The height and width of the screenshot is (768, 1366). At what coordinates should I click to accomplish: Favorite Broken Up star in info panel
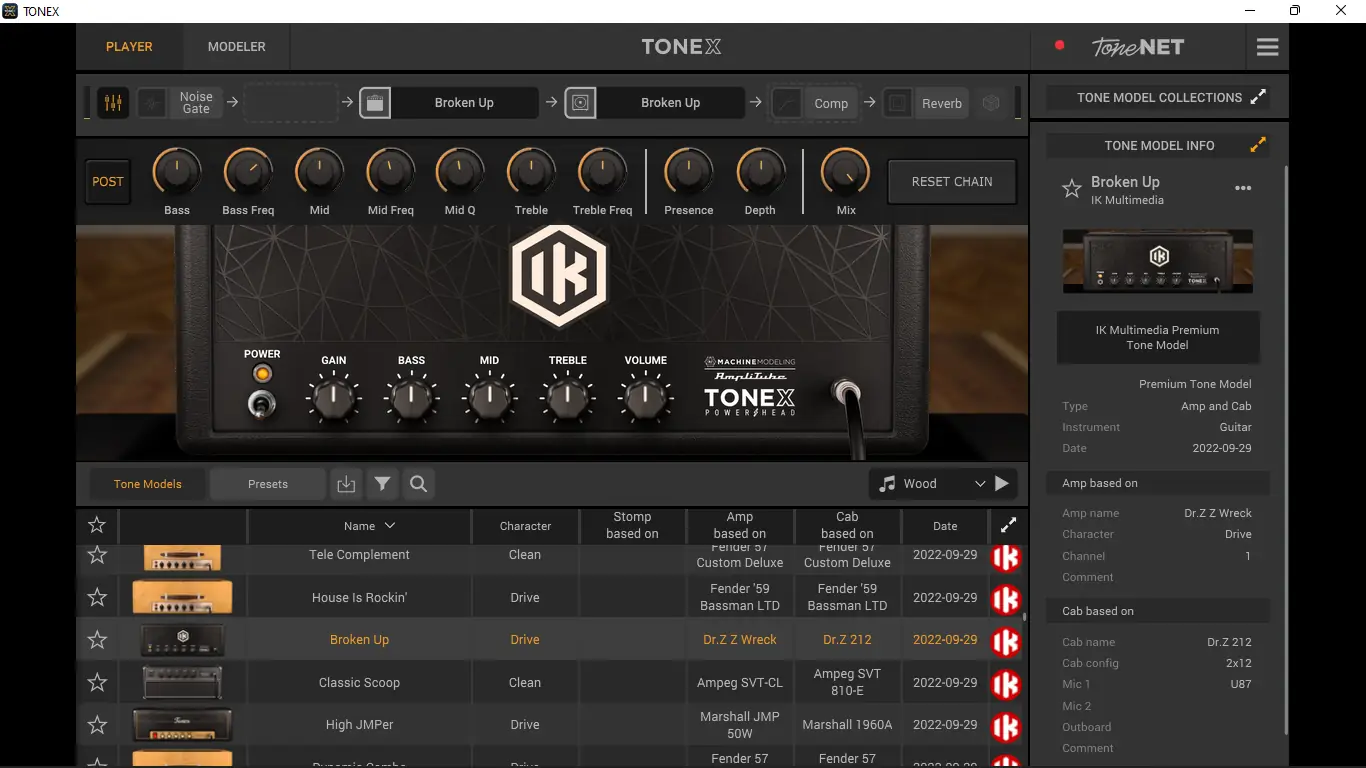[x=1072, y=188]
